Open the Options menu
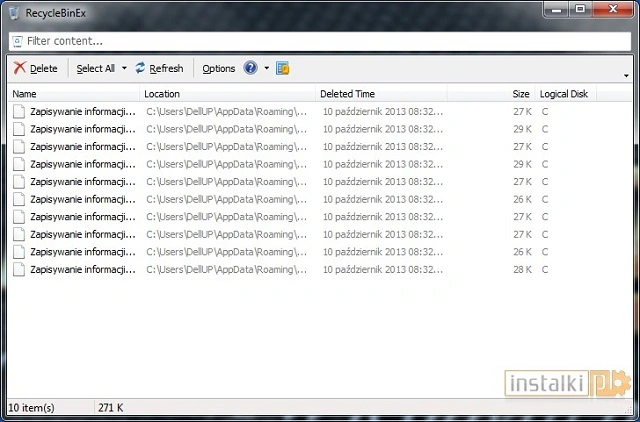Screen dimensions: 640x422 (x=218, y=68)
